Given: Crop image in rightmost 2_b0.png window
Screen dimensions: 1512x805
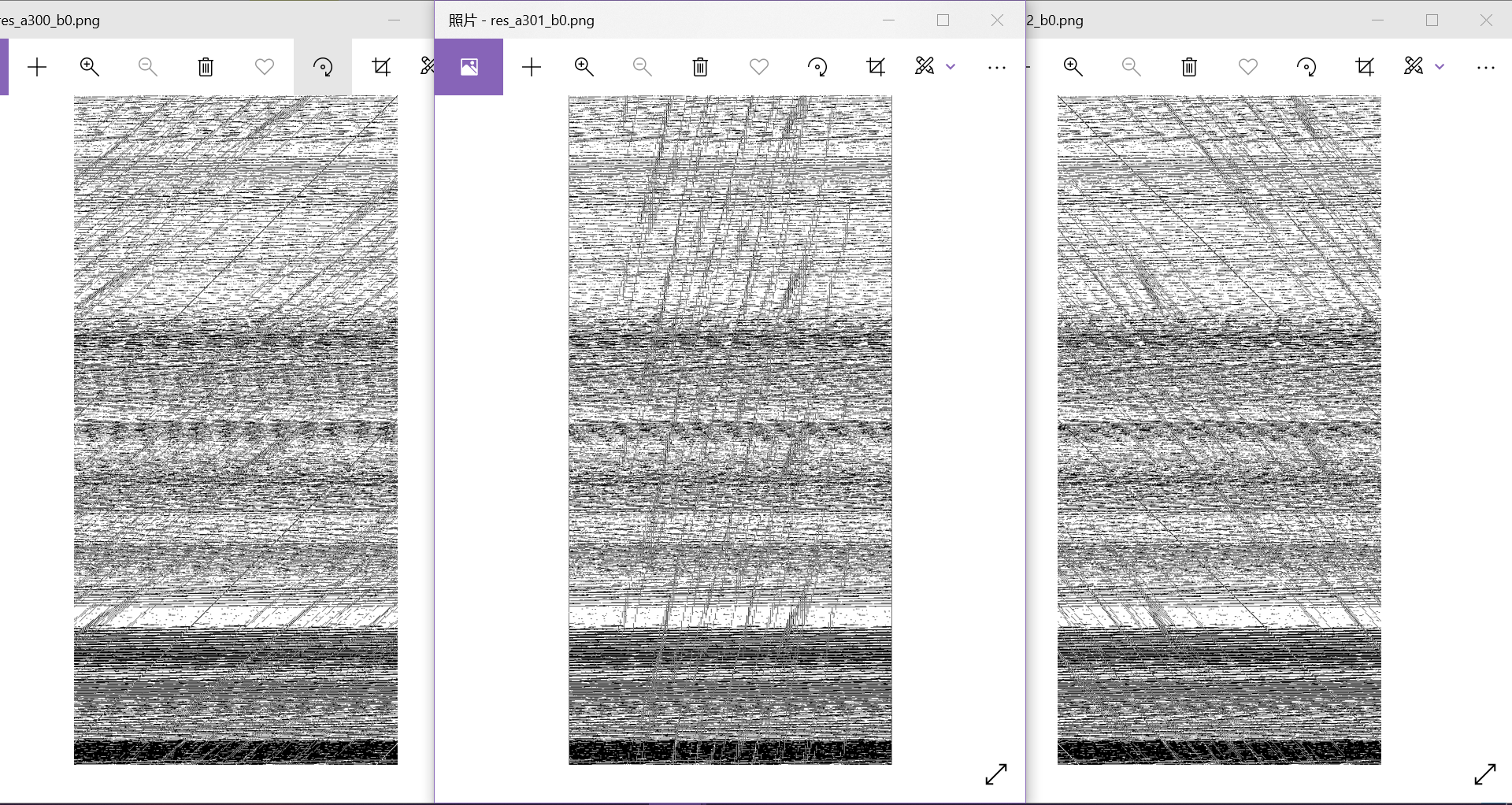Looking at the screenshot, I should coord(1365,67).
